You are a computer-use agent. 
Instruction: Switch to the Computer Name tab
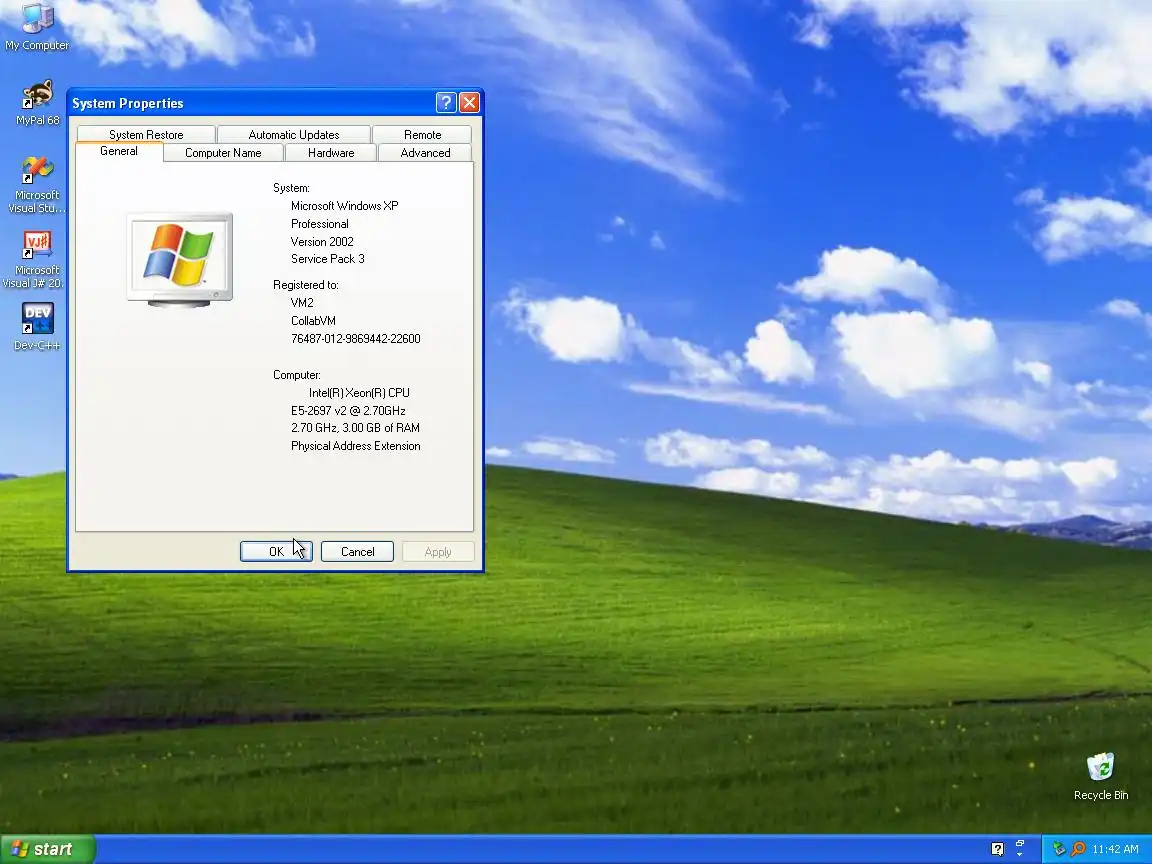[223, 153]
